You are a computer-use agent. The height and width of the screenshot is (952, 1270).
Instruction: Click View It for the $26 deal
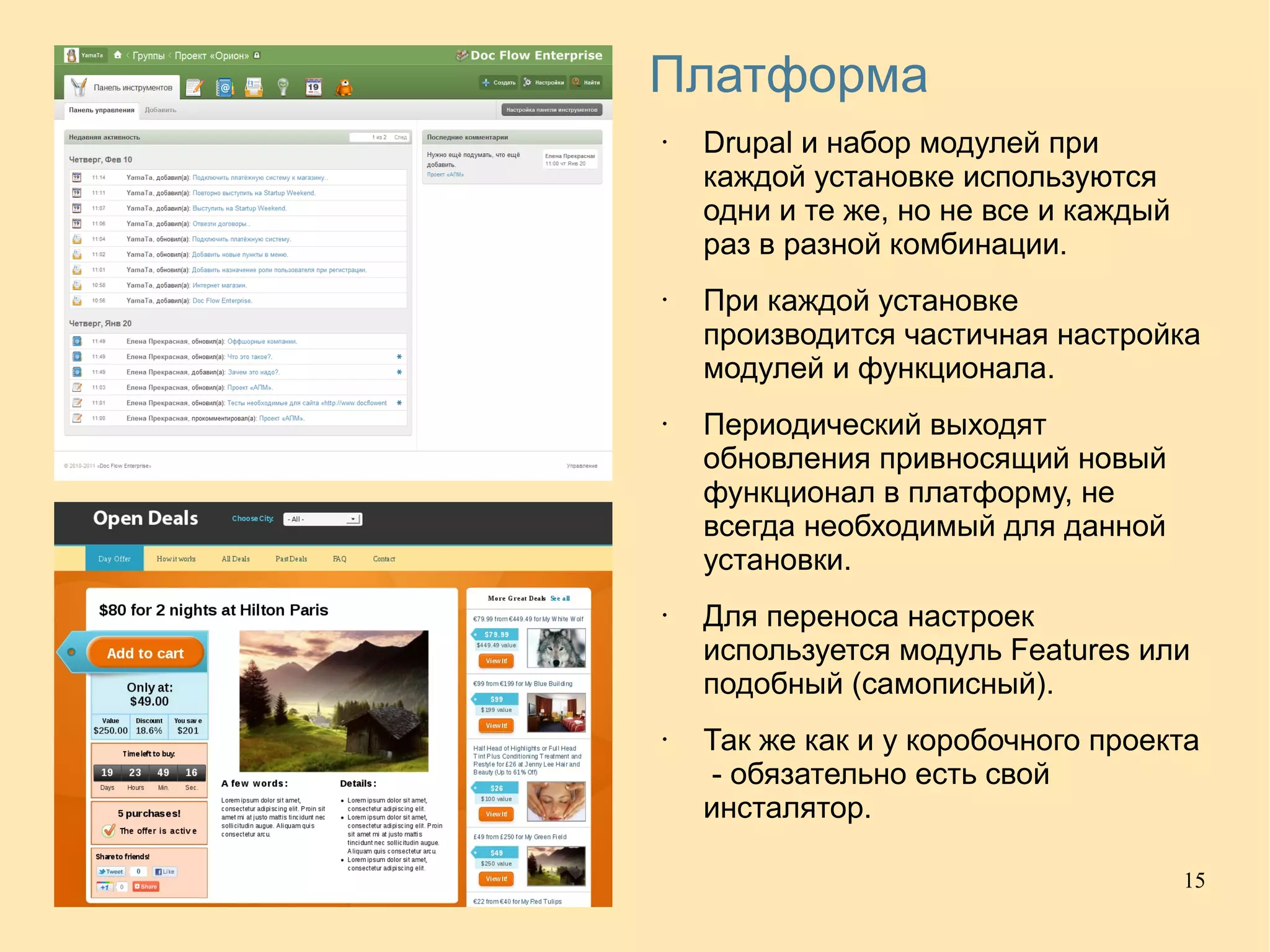(x=496, y=814)
